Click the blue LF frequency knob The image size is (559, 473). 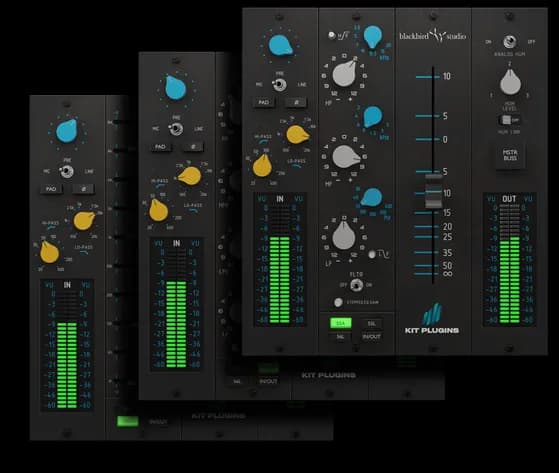click(x=371, y=197)
